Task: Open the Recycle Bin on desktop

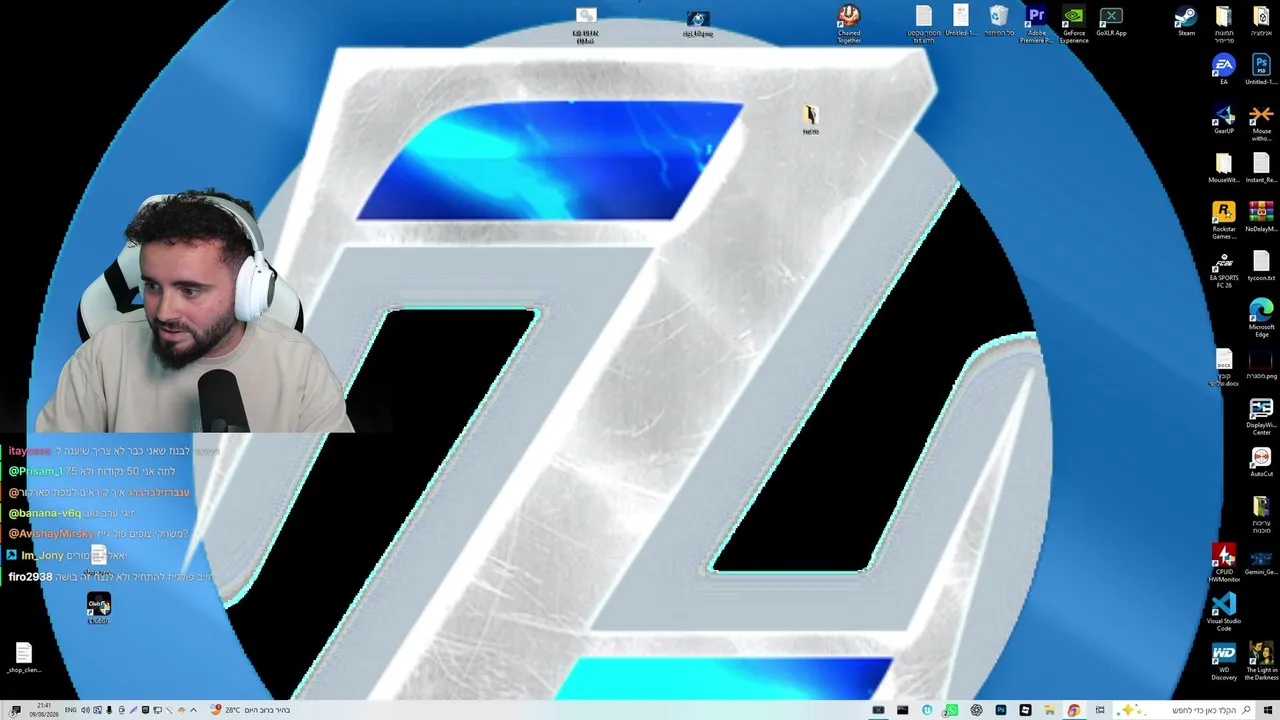Action: click(998, 22)
